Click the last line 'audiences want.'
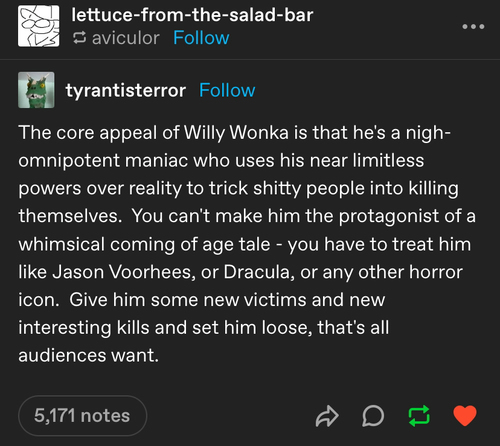This screenshot has width=500, height=446. point(88,355)
